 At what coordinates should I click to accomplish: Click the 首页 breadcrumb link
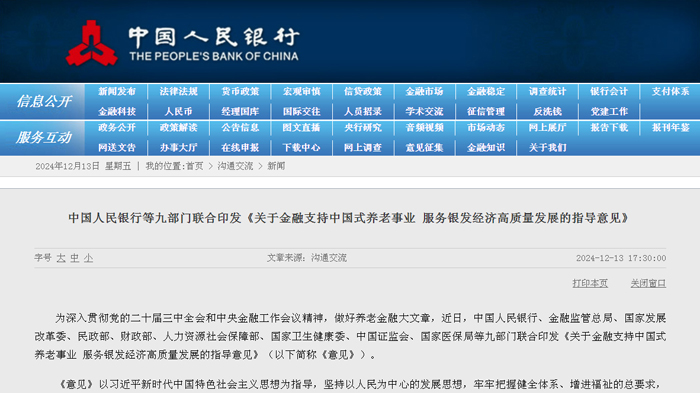tap(195, 166)
